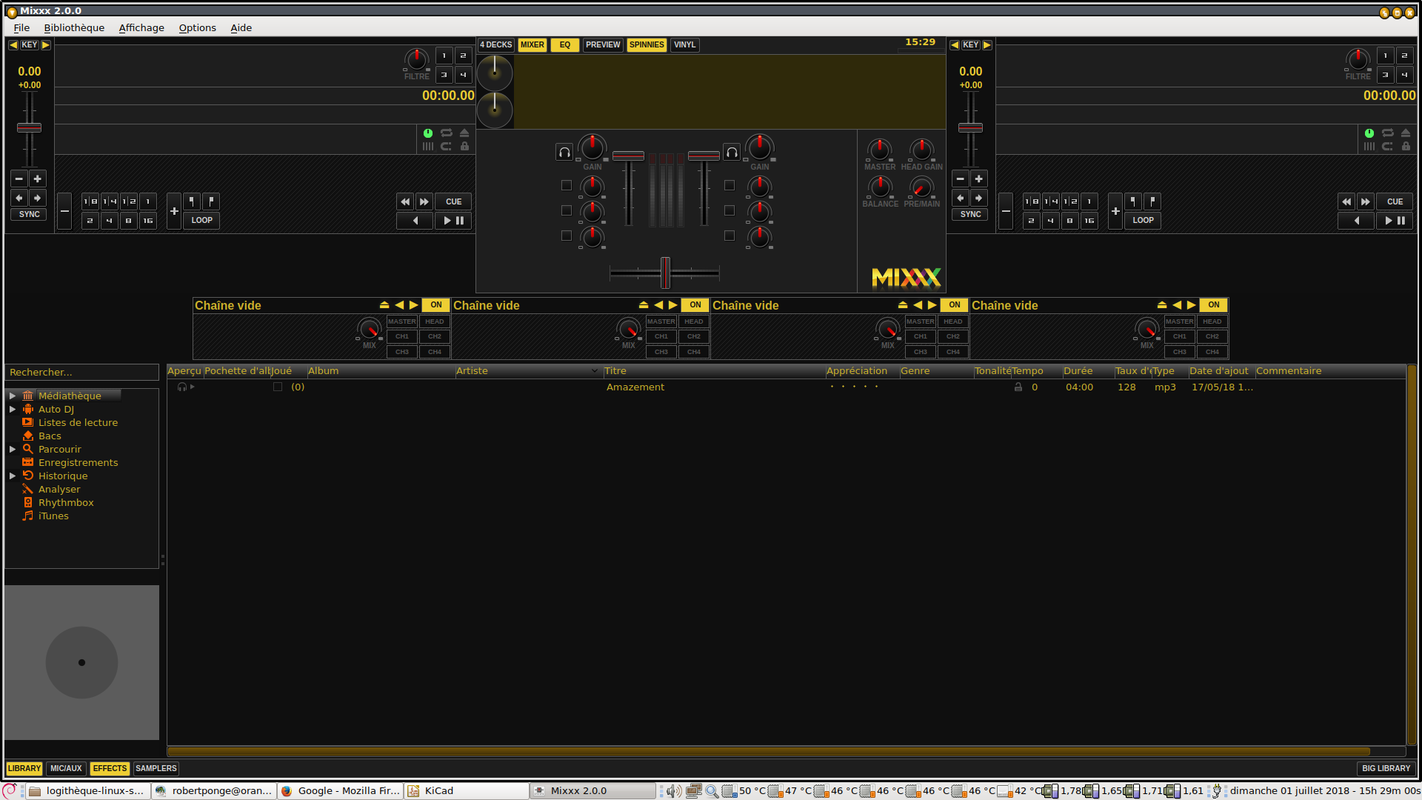Viewport: 1422px width, 800px height.
Task: Toggle SPINNIES display
Action: click(x=646, y=45)
